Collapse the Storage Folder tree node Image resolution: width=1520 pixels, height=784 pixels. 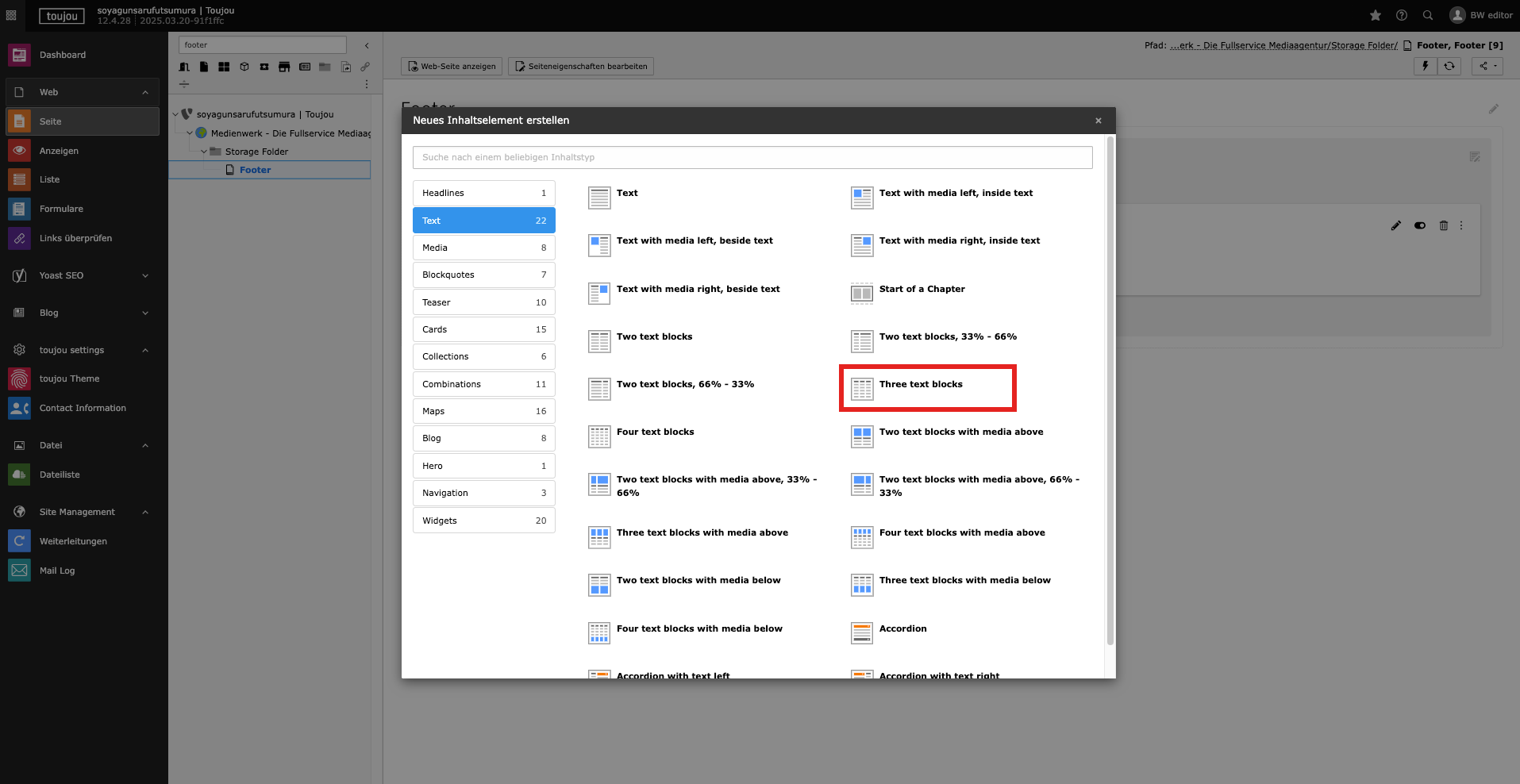[204, 152]
